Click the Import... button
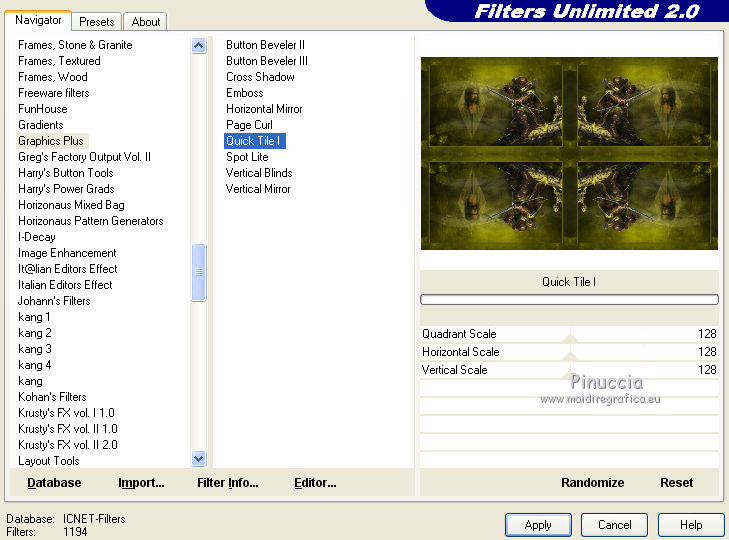 pyautogui.click(x=141, y=483)
